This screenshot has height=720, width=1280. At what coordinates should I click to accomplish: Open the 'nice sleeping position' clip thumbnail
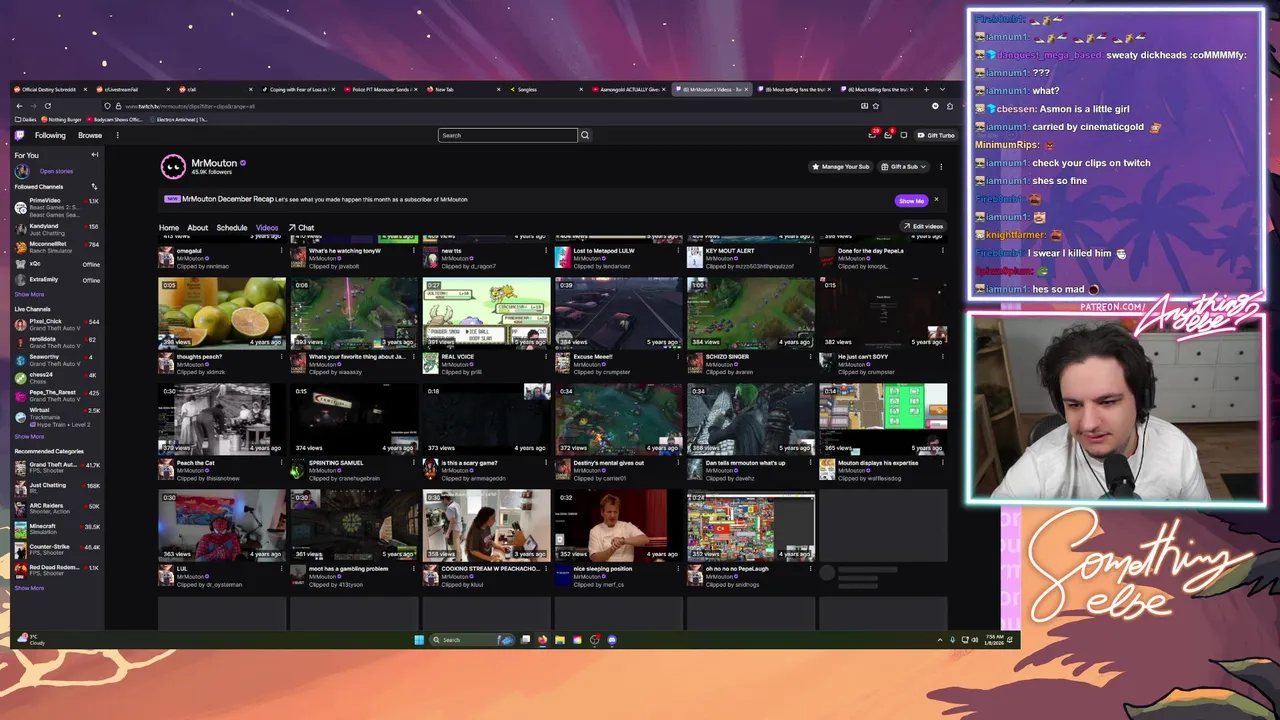[x=618, y=525]
